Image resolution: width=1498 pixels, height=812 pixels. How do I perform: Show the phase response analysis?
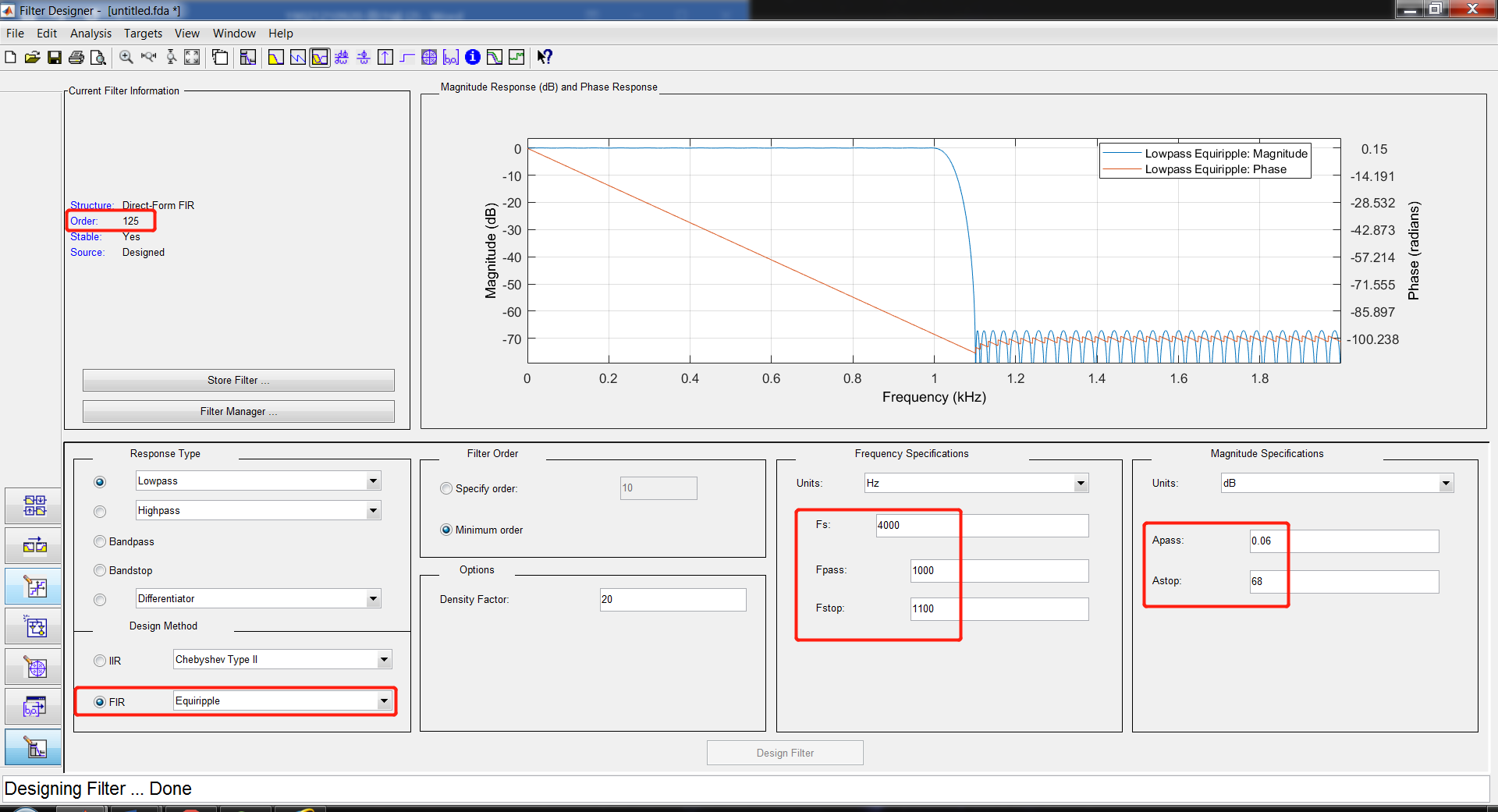click(x=298, y=57)
